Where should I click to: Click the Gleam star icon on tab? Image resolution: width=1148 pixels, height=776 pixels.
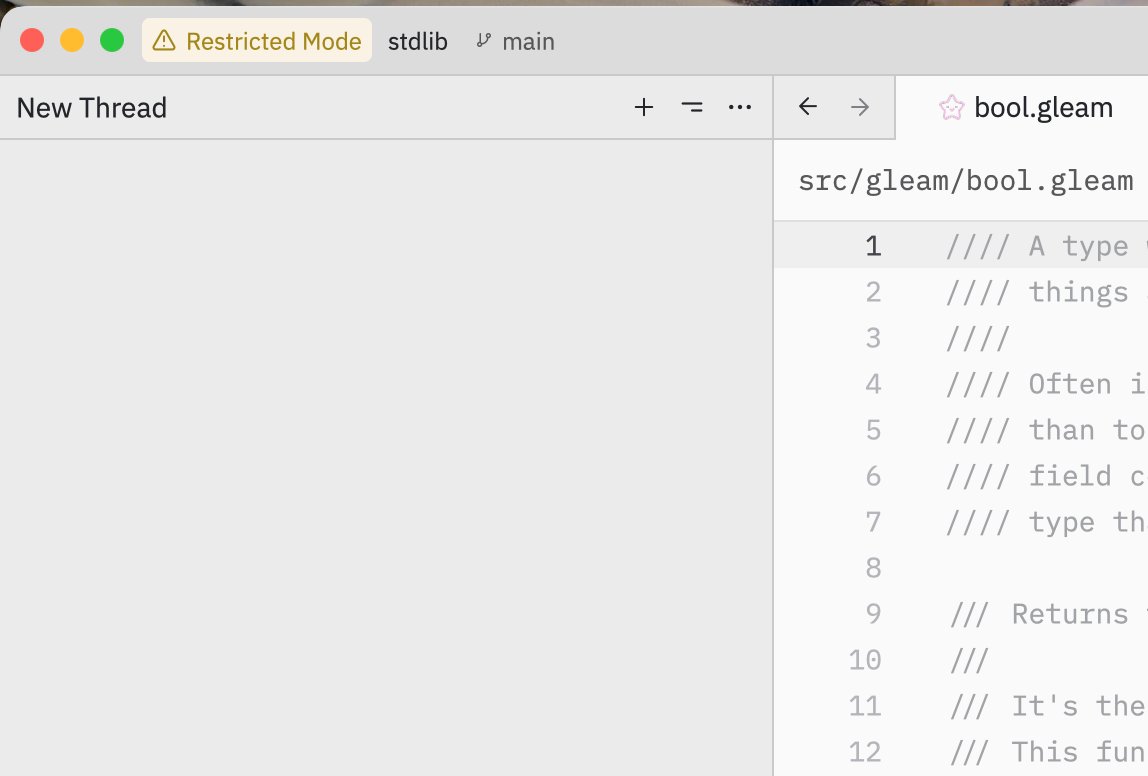(951, 108)
